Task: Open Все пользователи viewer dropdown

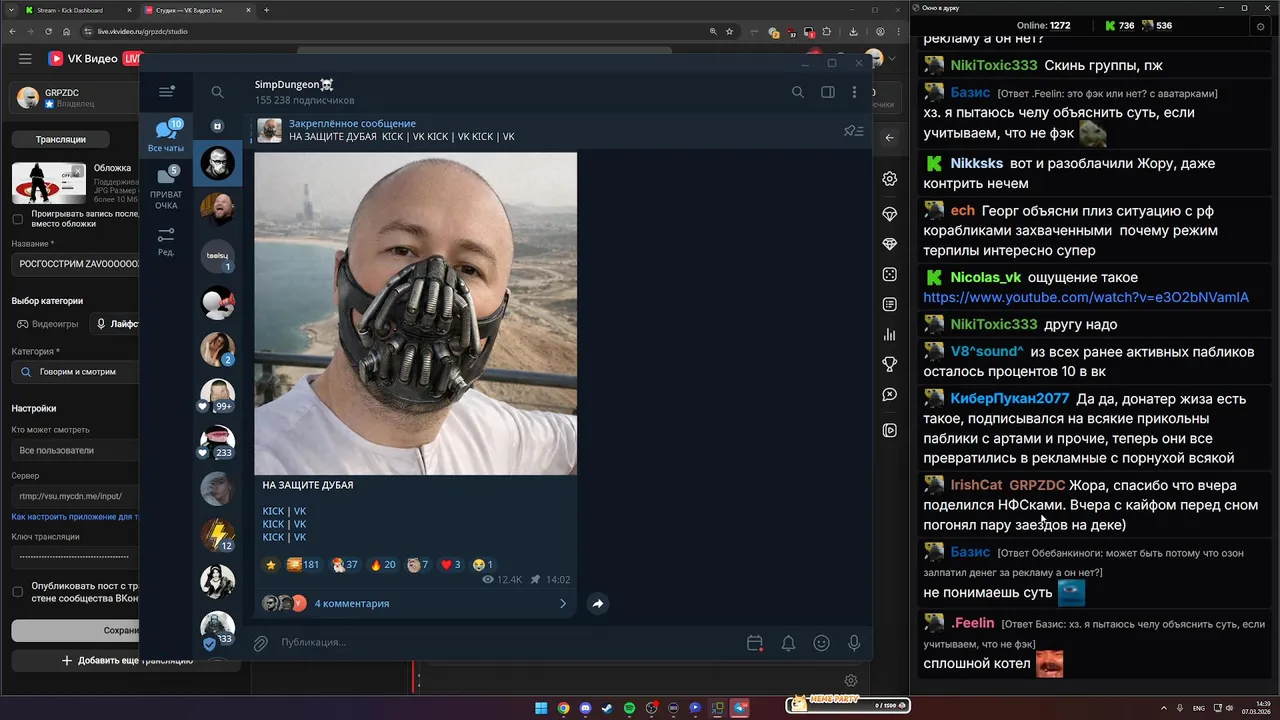Action: tap(76, 450)
